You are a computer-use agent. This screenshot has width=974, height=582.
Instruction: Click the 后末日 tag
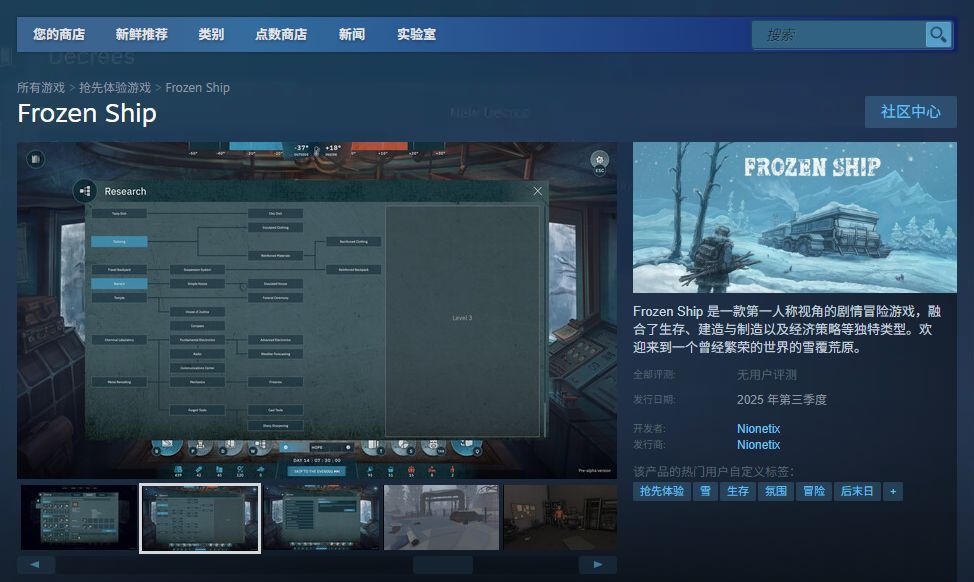pos(856,491)
